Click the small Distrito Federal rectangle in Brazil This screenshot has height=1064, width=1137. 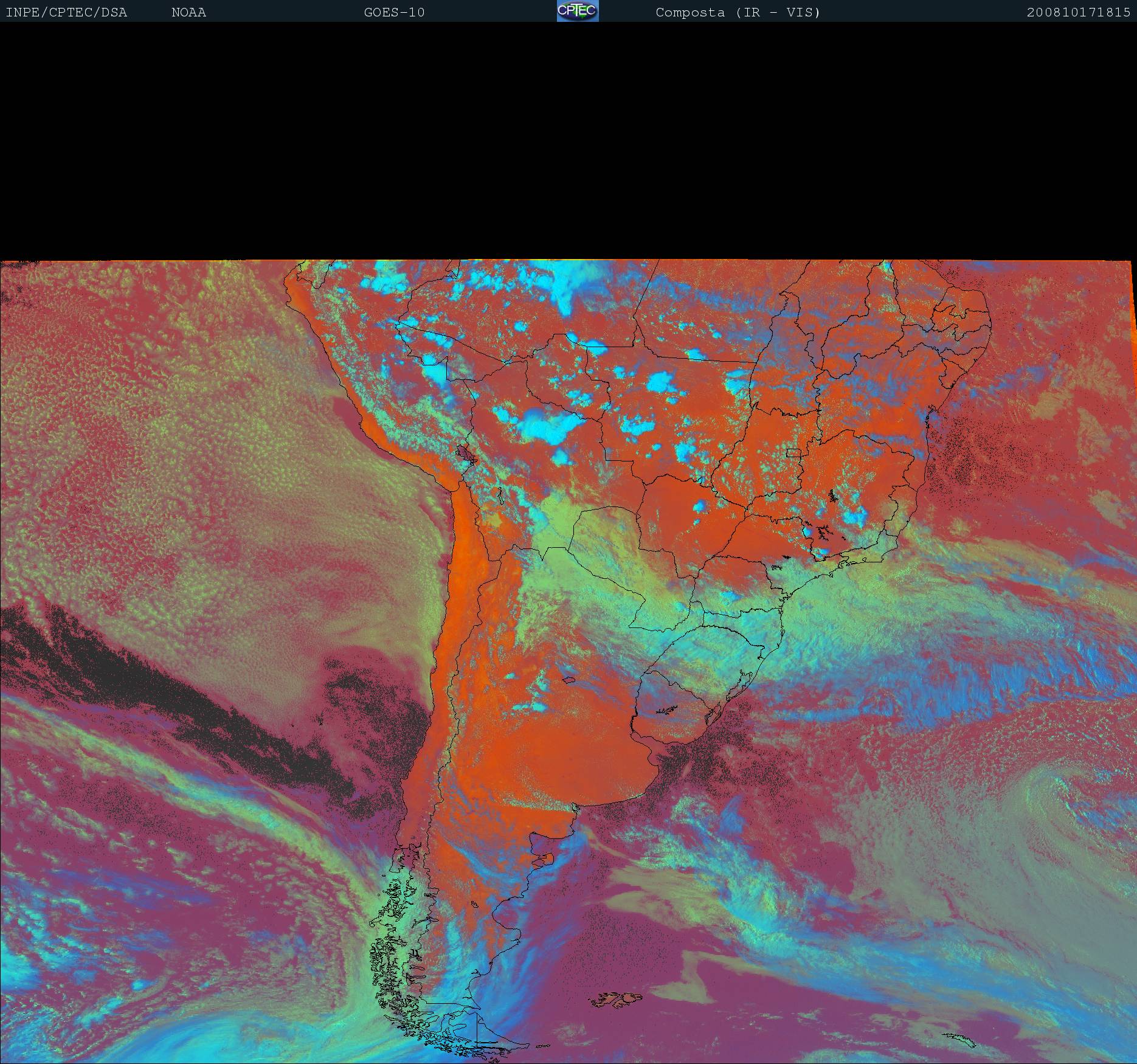pos(793,452)
